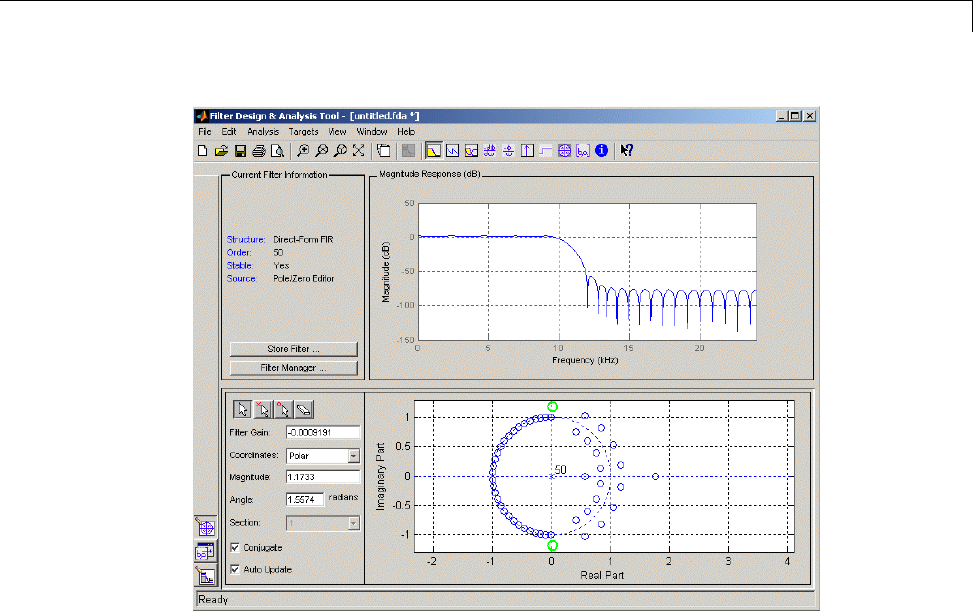Open the Filter Manager button
The image size is (973, 611).
293,368
